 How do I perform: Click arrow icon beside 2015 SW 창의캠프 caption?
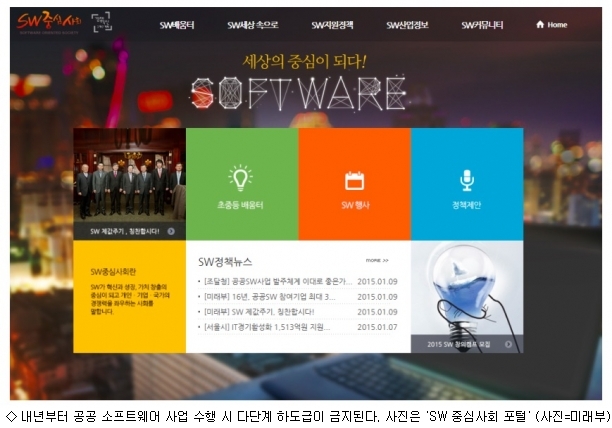click(x=508, y=344)
